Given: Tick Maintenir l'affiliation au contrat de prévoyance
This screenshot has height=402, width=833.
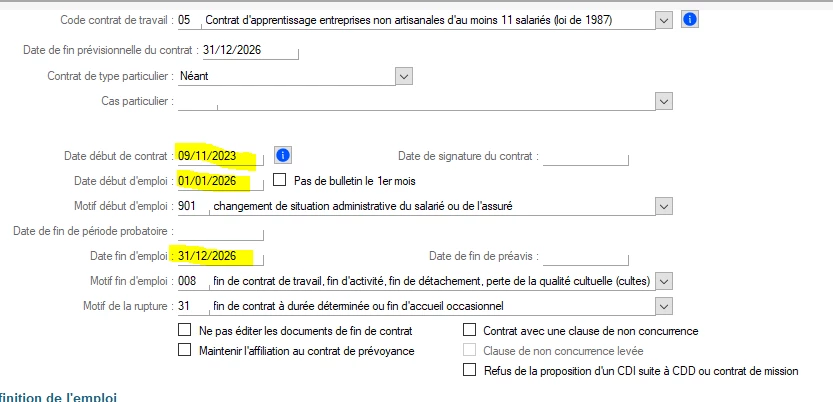Looking at the screenshot, I should click(184, 350).
